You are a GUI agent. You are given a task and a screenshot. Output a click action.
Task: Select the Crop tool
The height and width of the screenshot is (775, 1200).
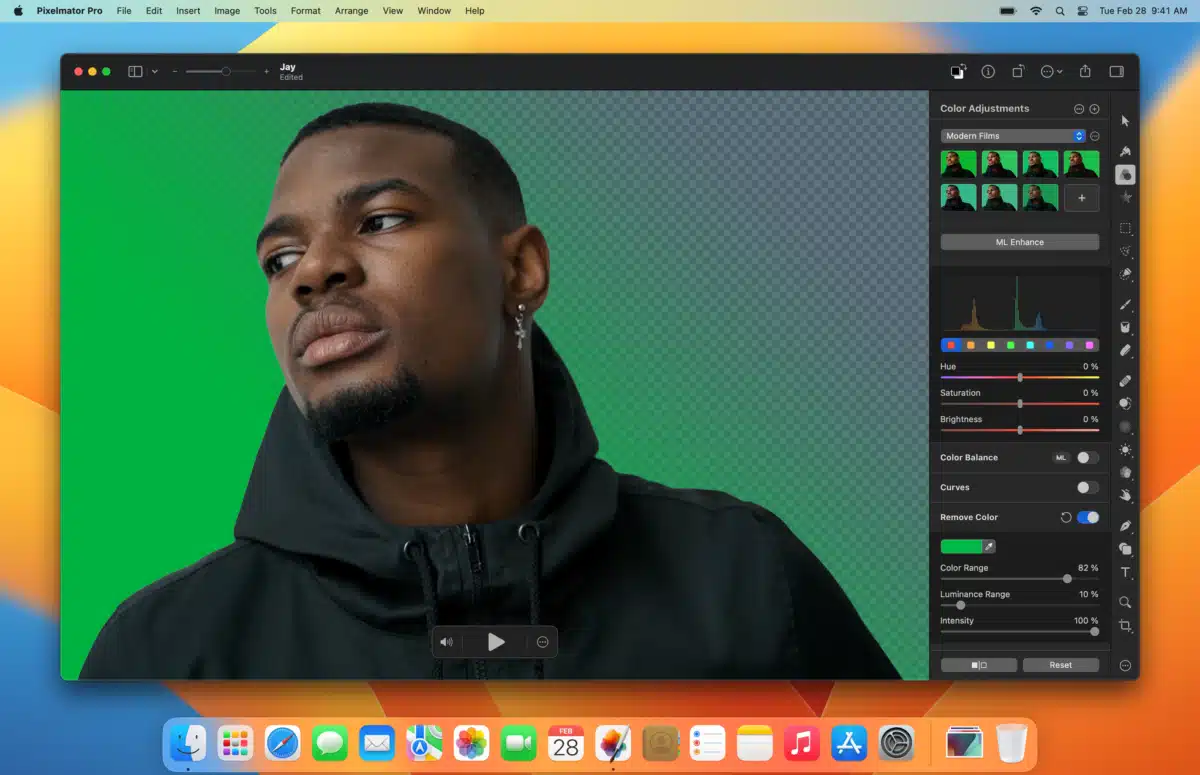pyautogui.click(x=1125, y=626)
